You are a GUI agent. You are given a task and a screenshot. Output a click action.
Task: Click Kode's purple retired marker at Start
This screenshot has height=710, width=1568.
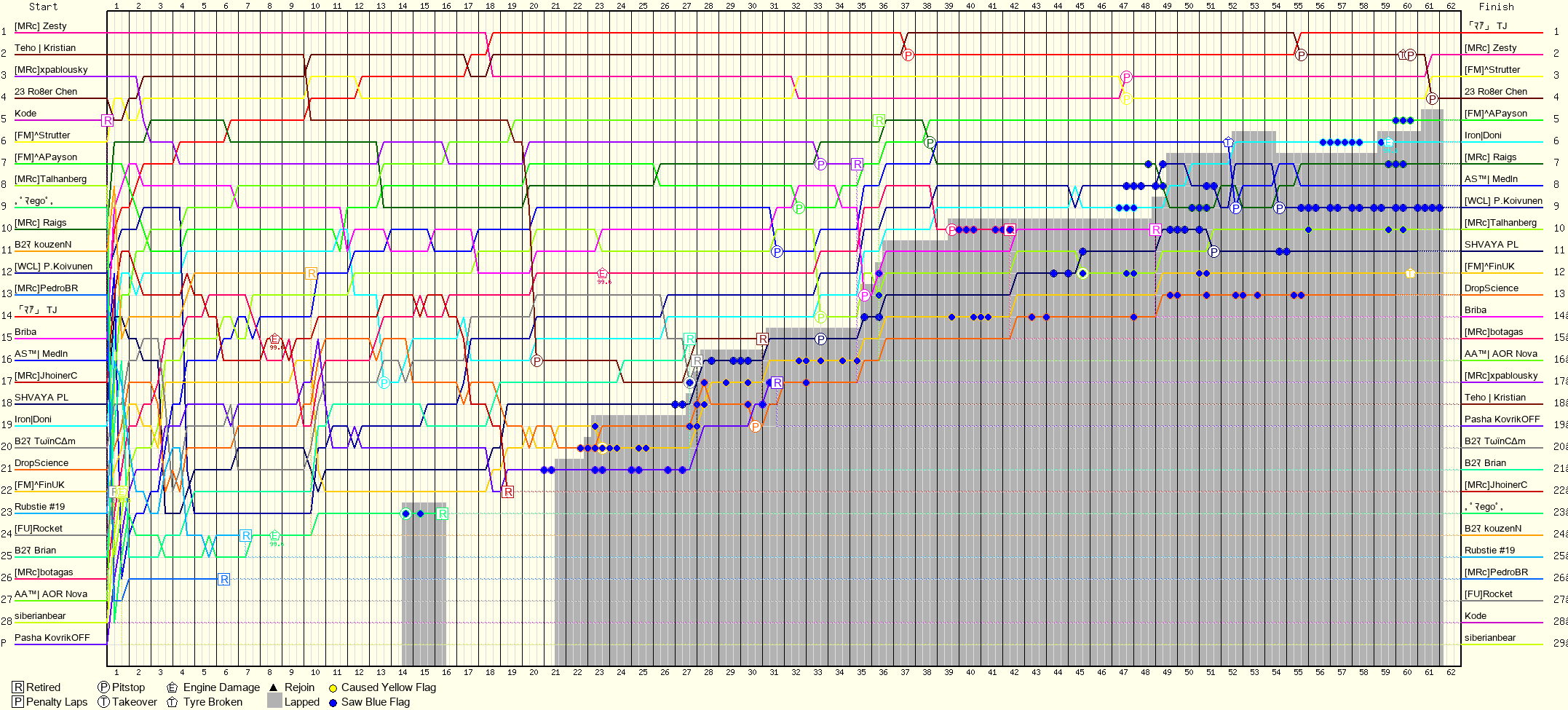(x=108, y=120)
